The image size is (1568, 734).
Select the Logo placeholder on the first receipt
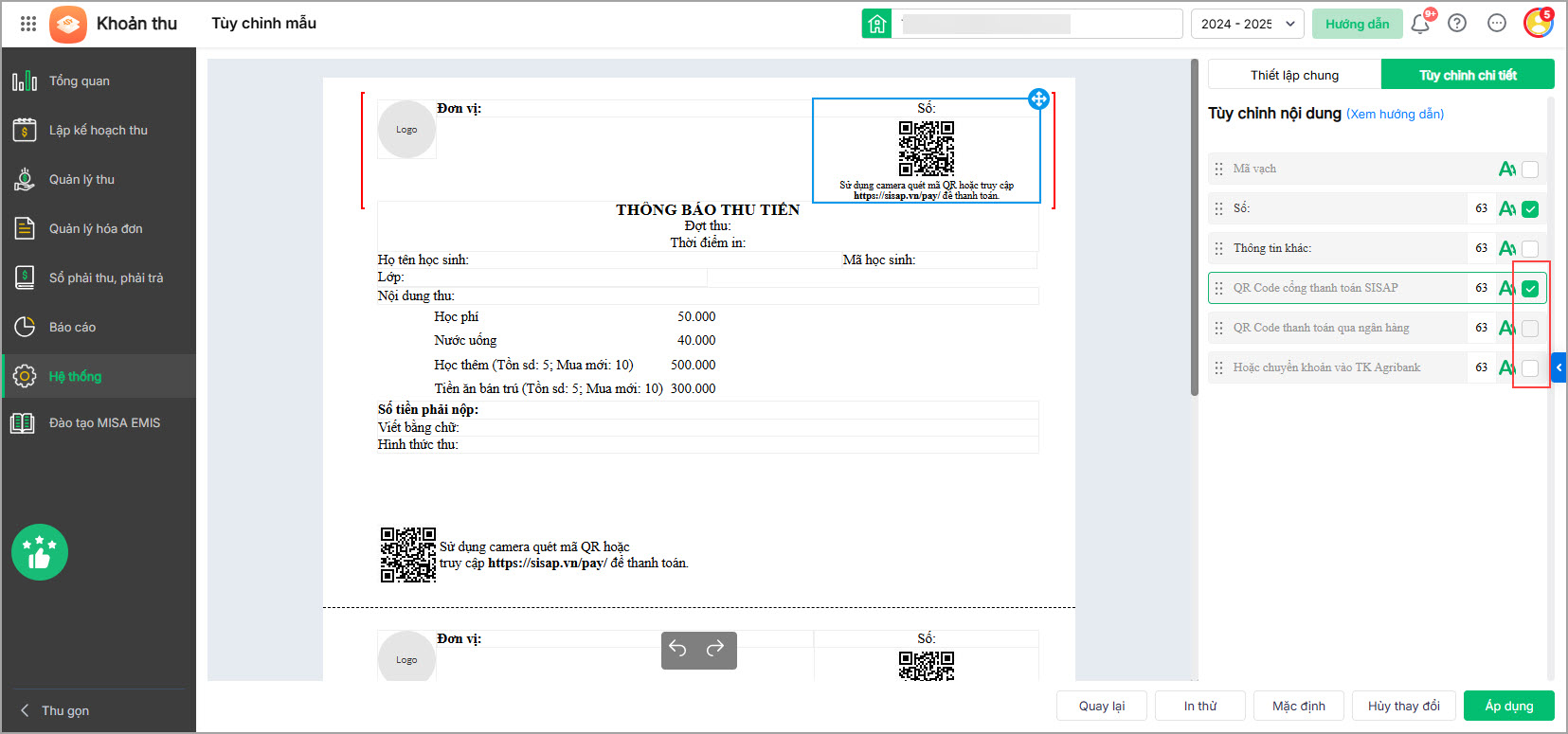[x=406, y=129]
